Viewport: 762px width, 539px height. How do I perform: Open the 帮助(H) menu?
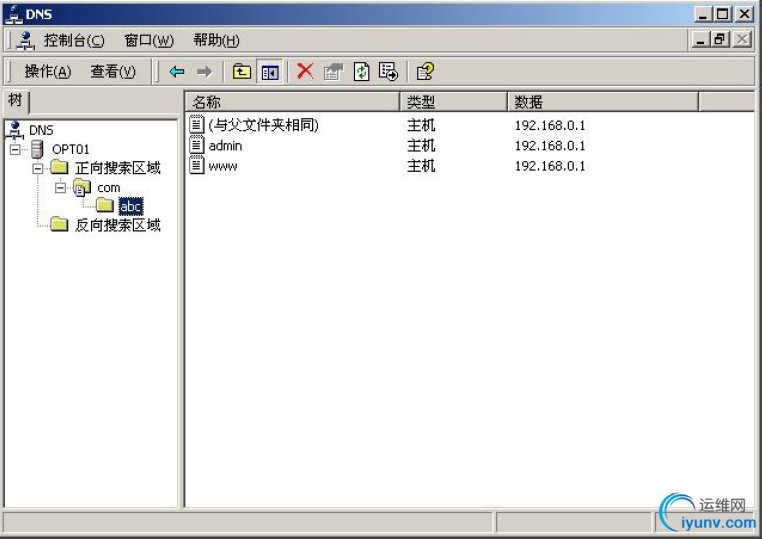pyautogui.click(x=216, y=40)
